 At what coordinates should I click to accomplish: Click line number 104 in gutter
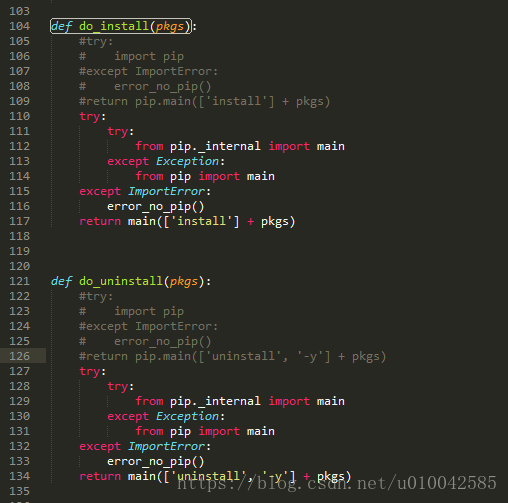click(20, 26)
